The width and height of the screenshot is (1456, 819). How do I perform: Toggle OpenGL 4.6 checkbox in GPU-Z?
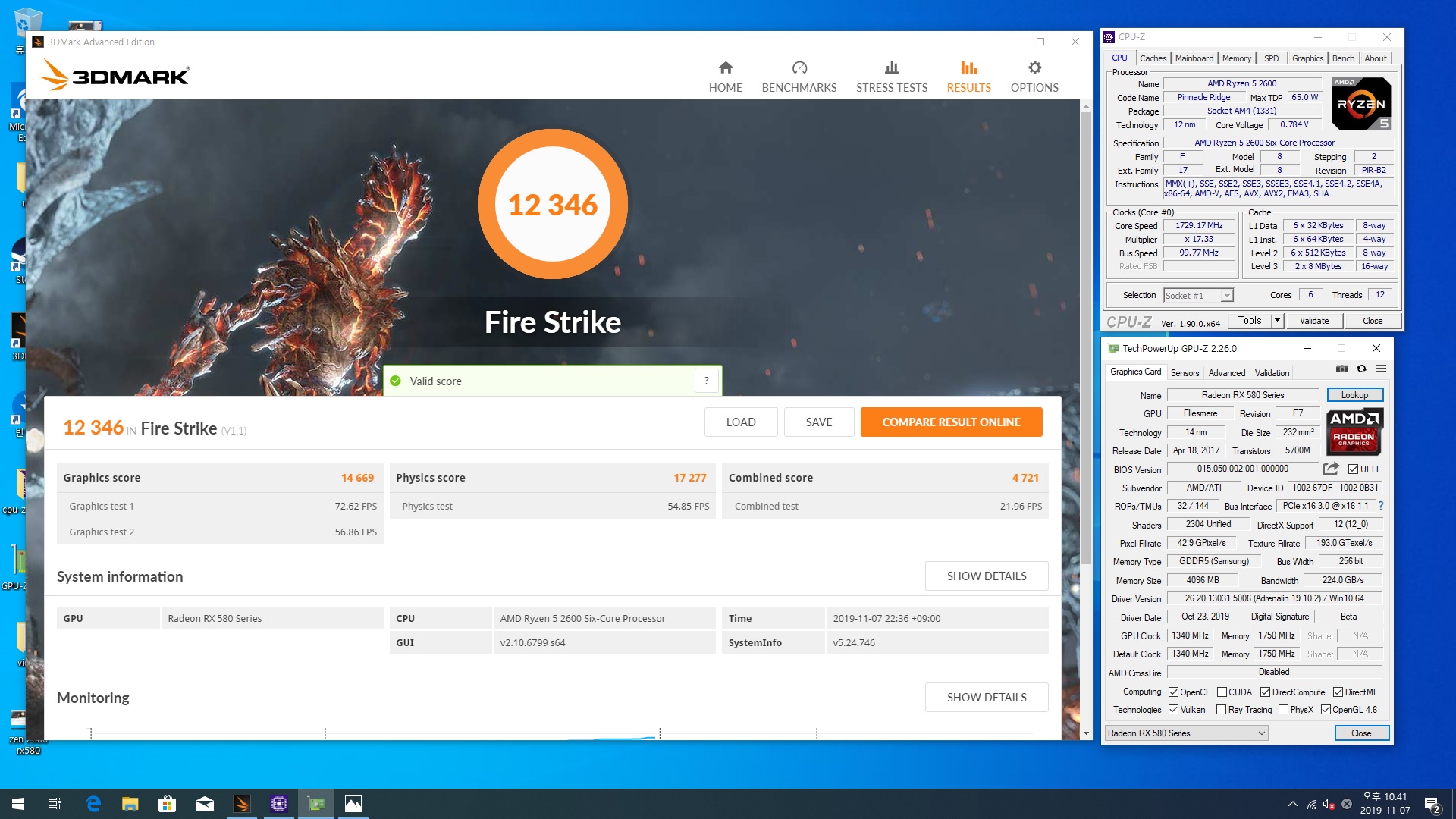coord(1326,710)
